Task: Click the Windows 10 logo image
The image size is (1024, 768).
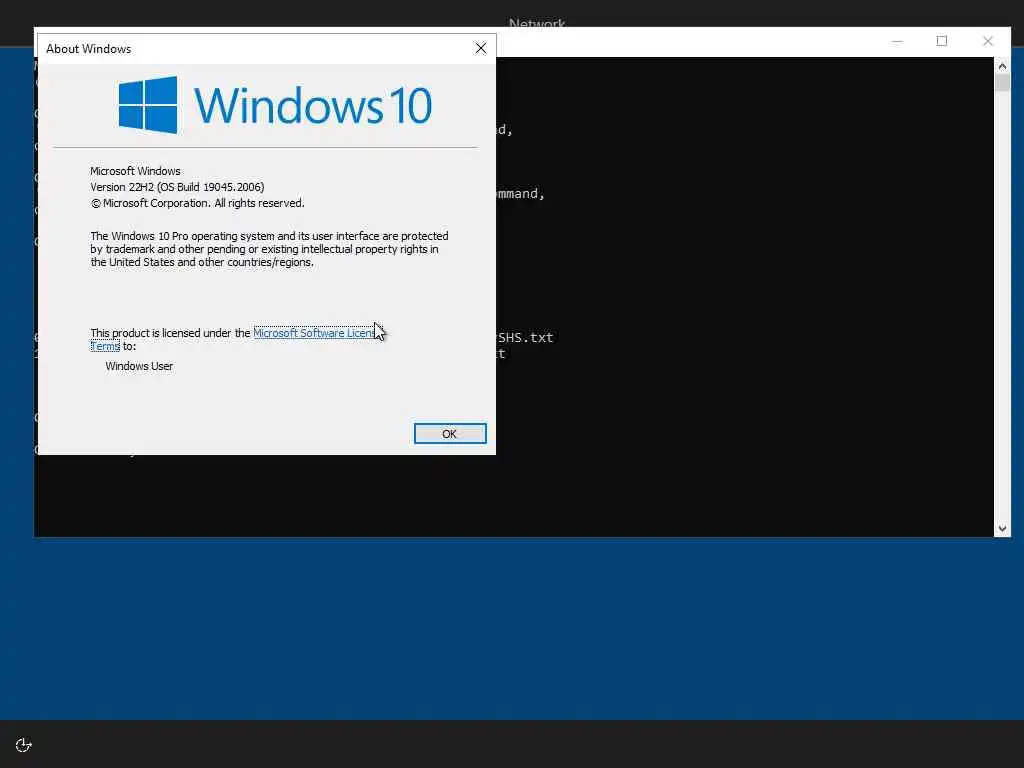Action: (275, 104)
